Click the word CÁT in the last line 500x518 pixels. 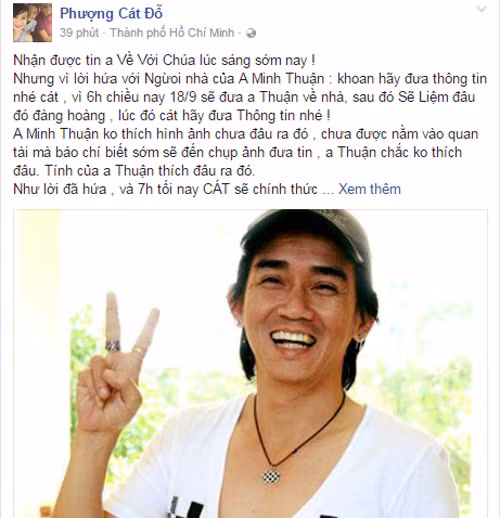pyautogui.click(x=216, y=189)
